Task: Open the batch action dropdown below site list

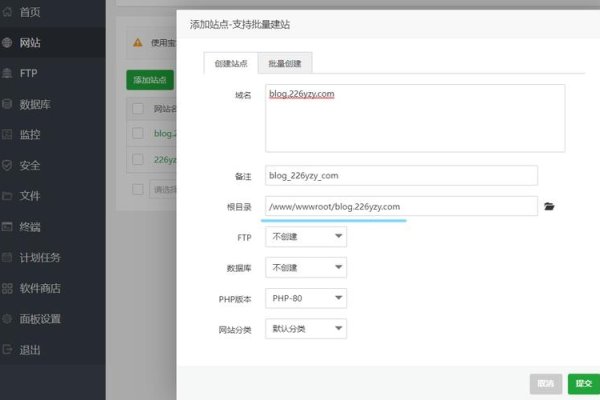Action: (163, 189)
